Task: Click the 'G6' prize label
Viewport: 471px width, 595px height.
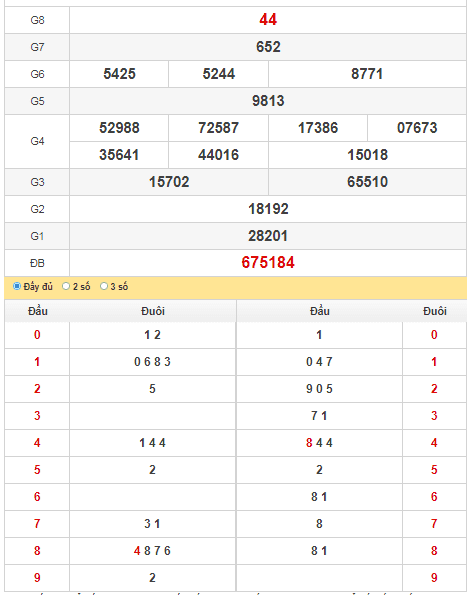Action: tap(37, 74)
